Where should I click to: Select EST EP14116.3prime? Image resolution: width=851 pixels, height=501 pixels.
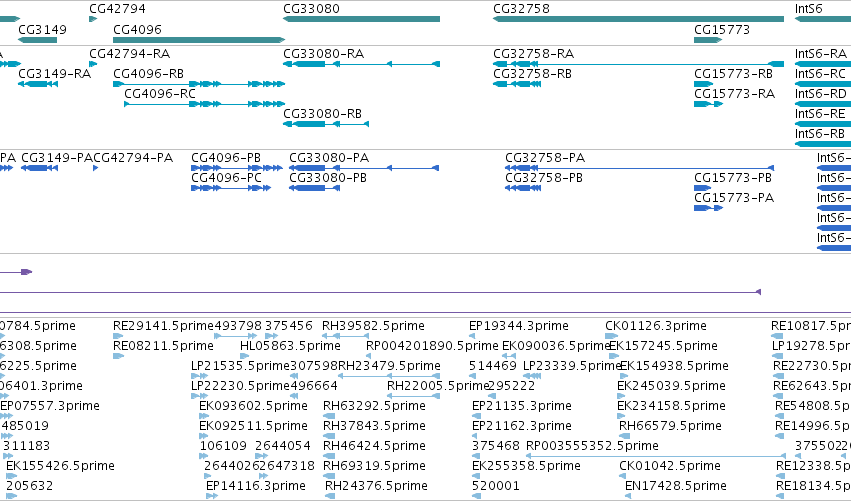[212, 497]
